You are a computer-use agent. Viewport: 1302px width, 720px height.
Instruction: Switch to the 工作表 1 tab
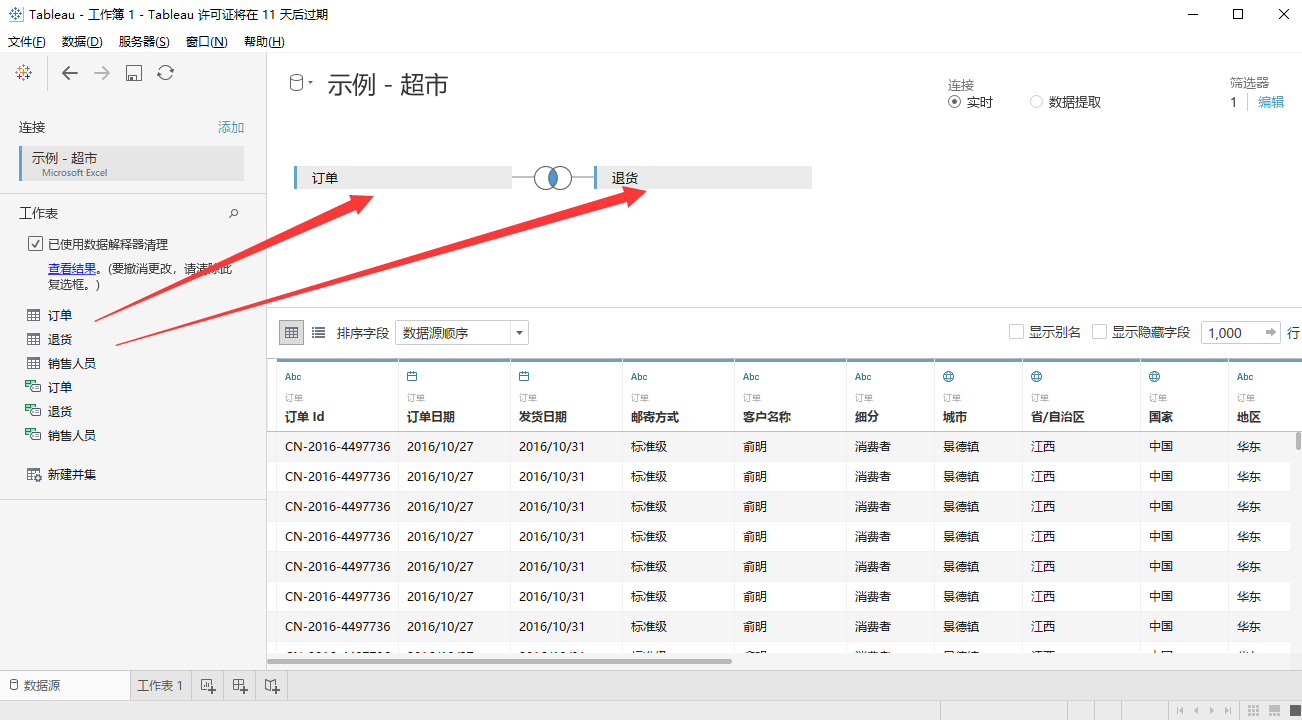(x=159, y=686)
